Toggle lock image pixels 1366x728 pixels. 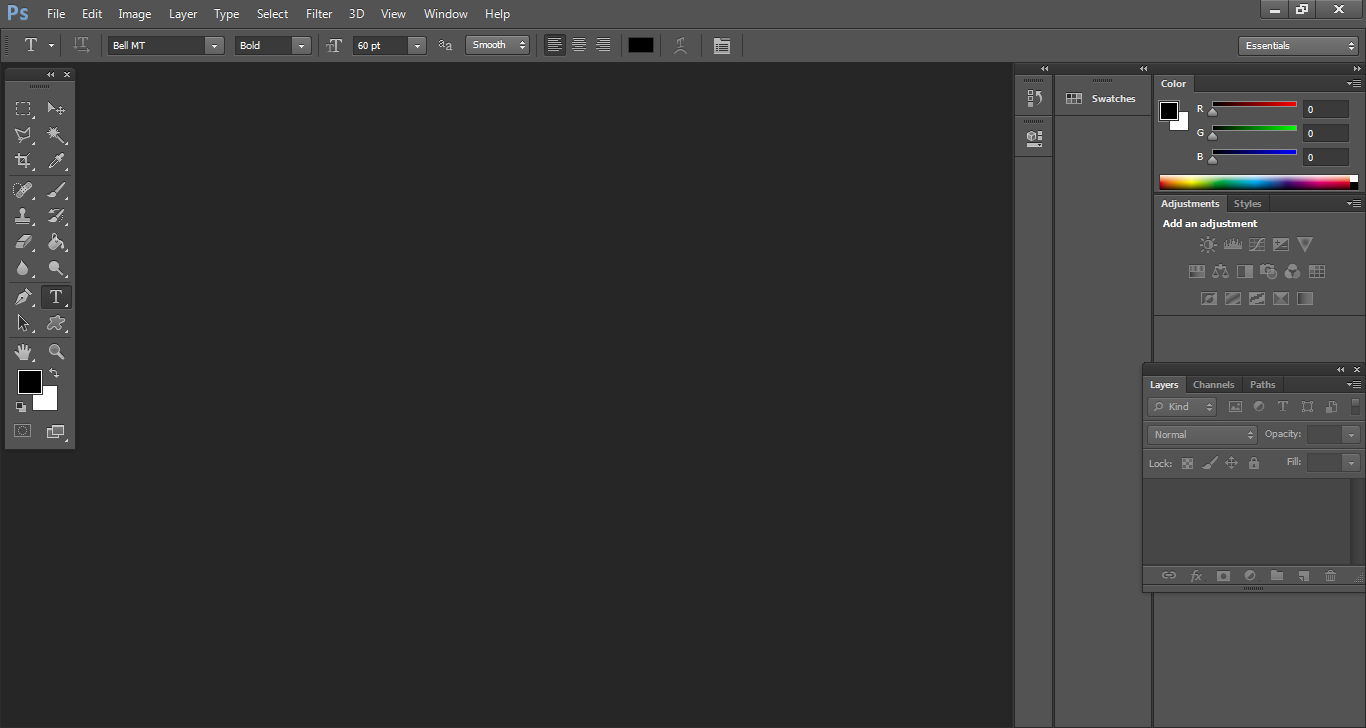tap(1209, 463)
